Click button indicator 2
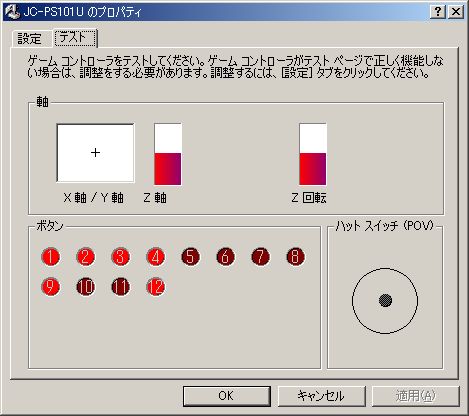 coord(85,257)
